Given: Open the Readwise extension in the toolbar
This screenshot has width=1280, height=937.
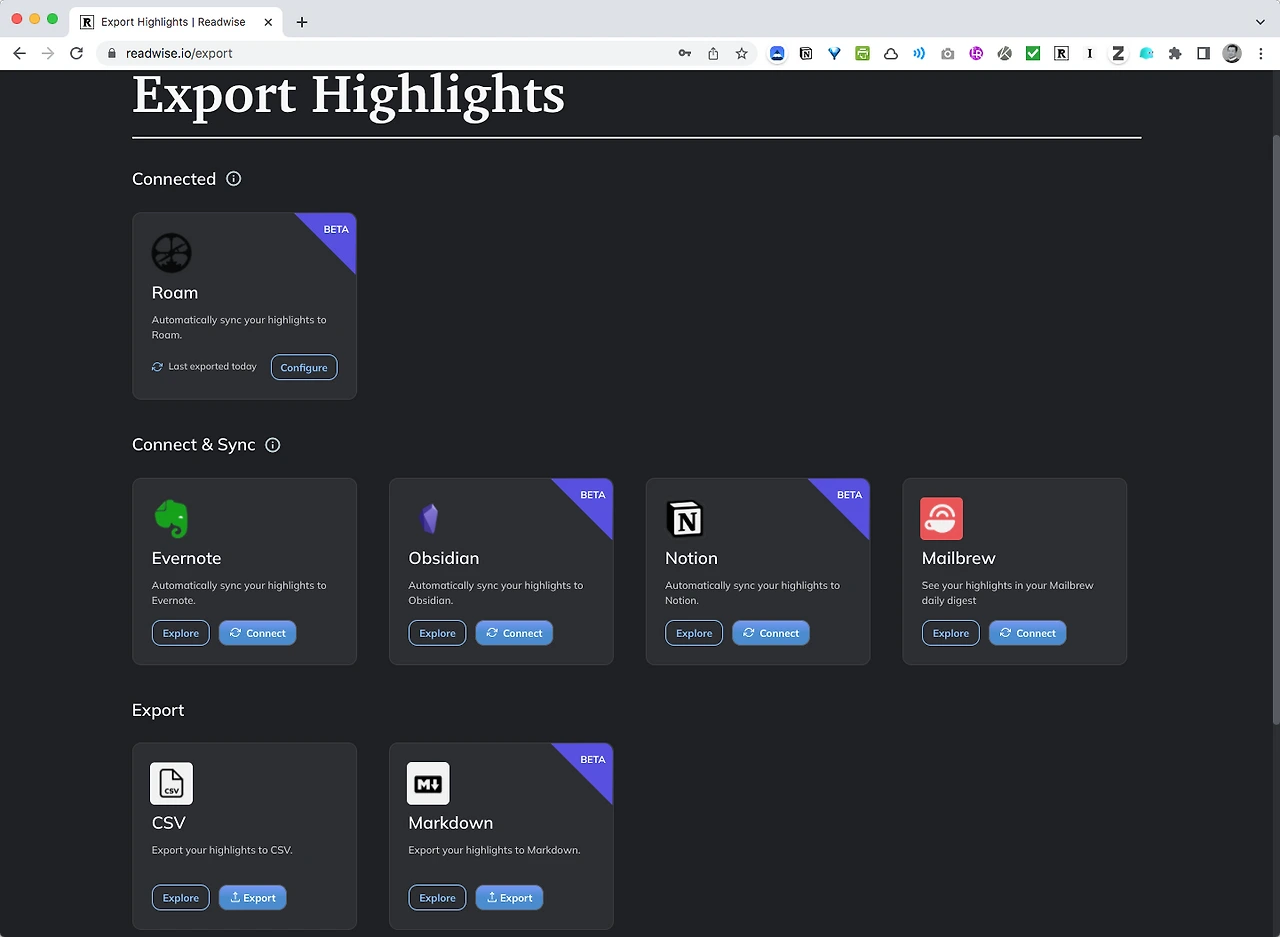Looking at the screenshot, I should point(1061,53).
